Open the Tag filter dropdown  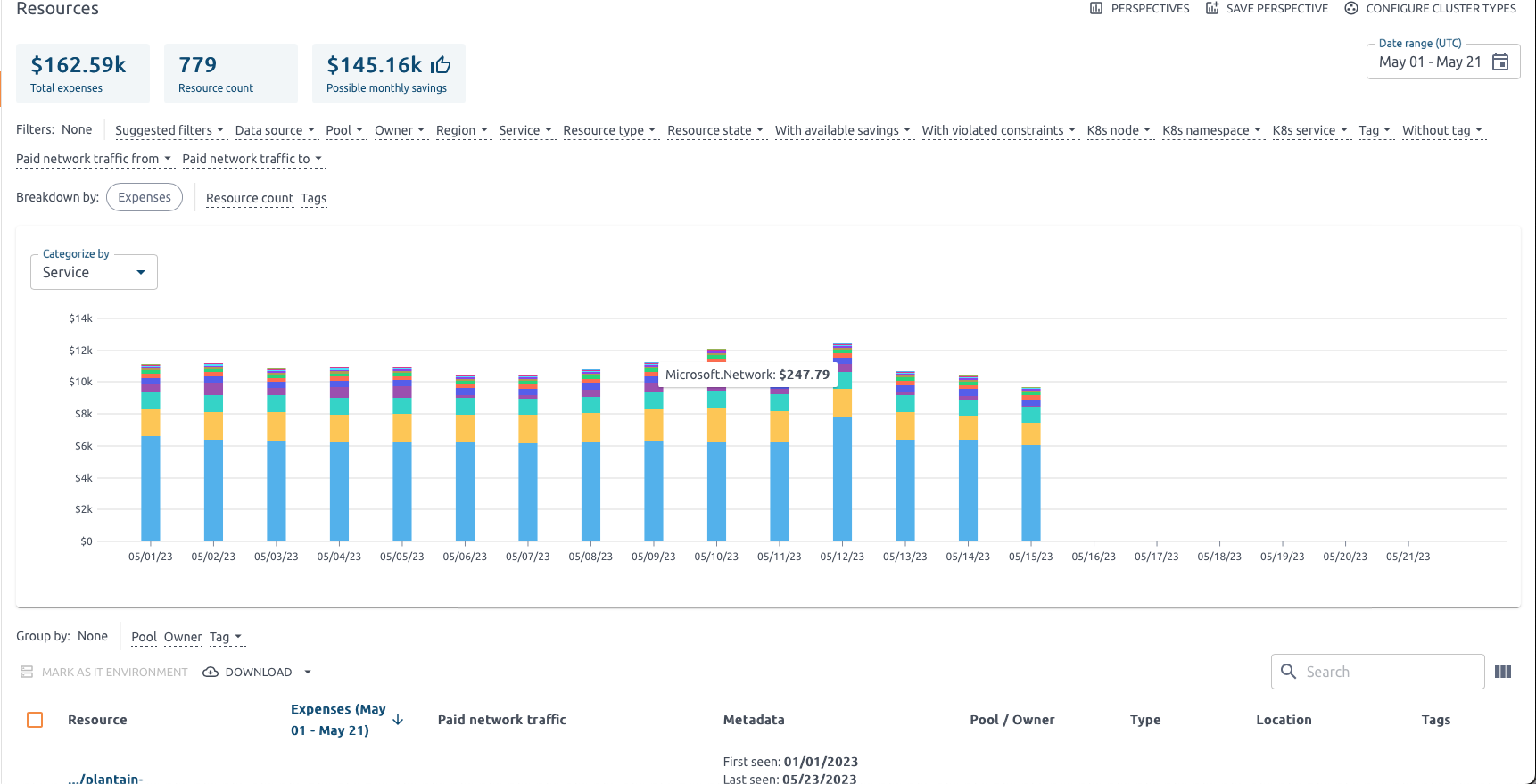[1375, 130]
